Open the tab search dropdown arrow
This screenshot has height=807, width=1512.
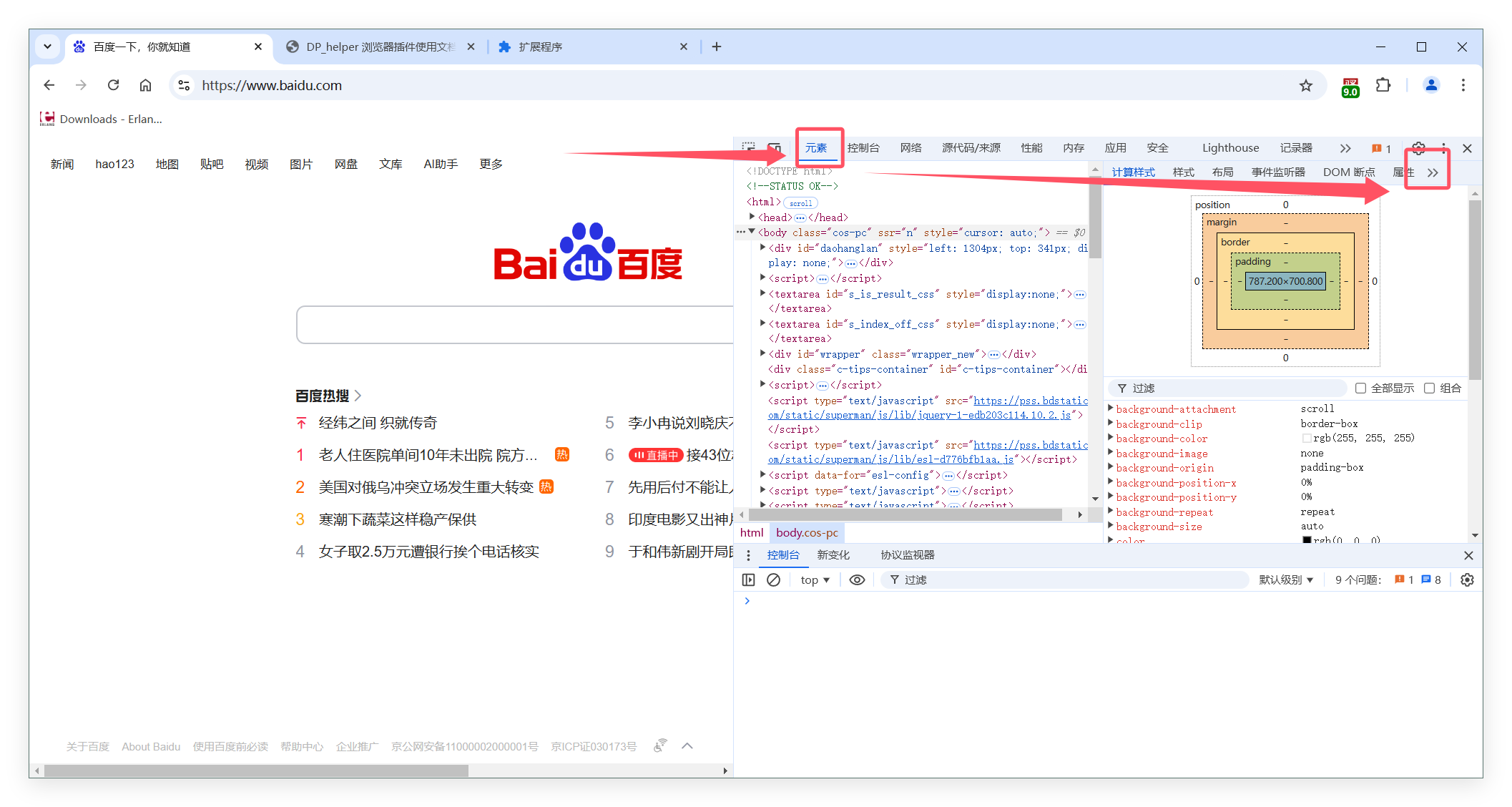click(x=47, y=47)
